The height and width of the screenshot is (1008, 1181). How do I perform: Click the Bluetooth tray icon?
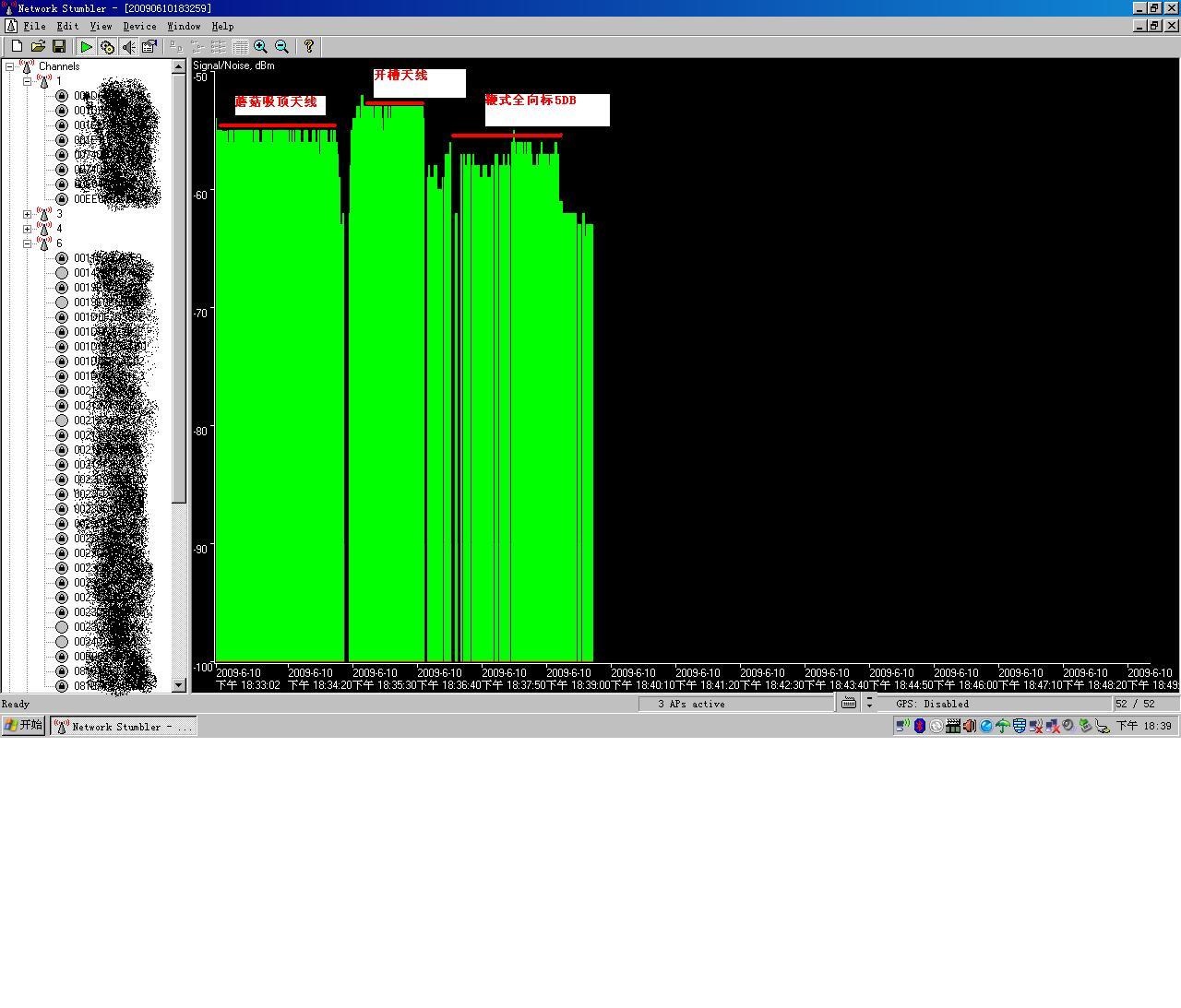tap(920, 726)
